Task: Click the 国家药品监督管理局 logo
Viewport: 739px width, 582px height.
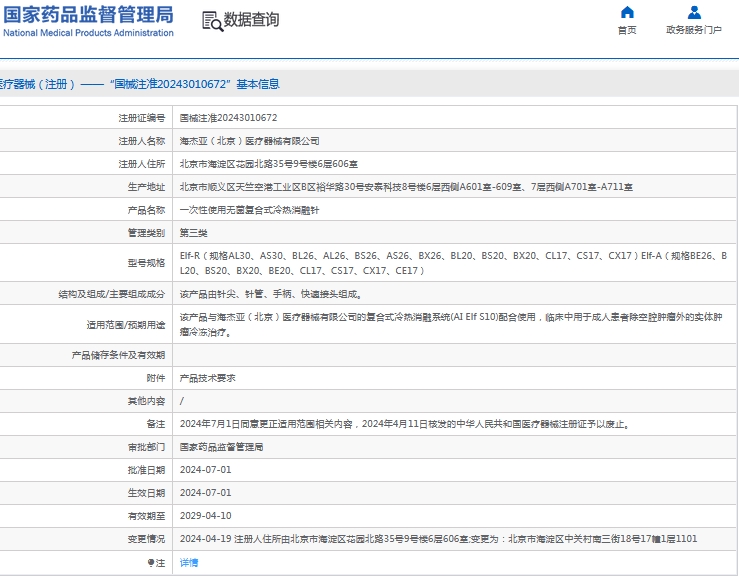Action: click(88, 21)
